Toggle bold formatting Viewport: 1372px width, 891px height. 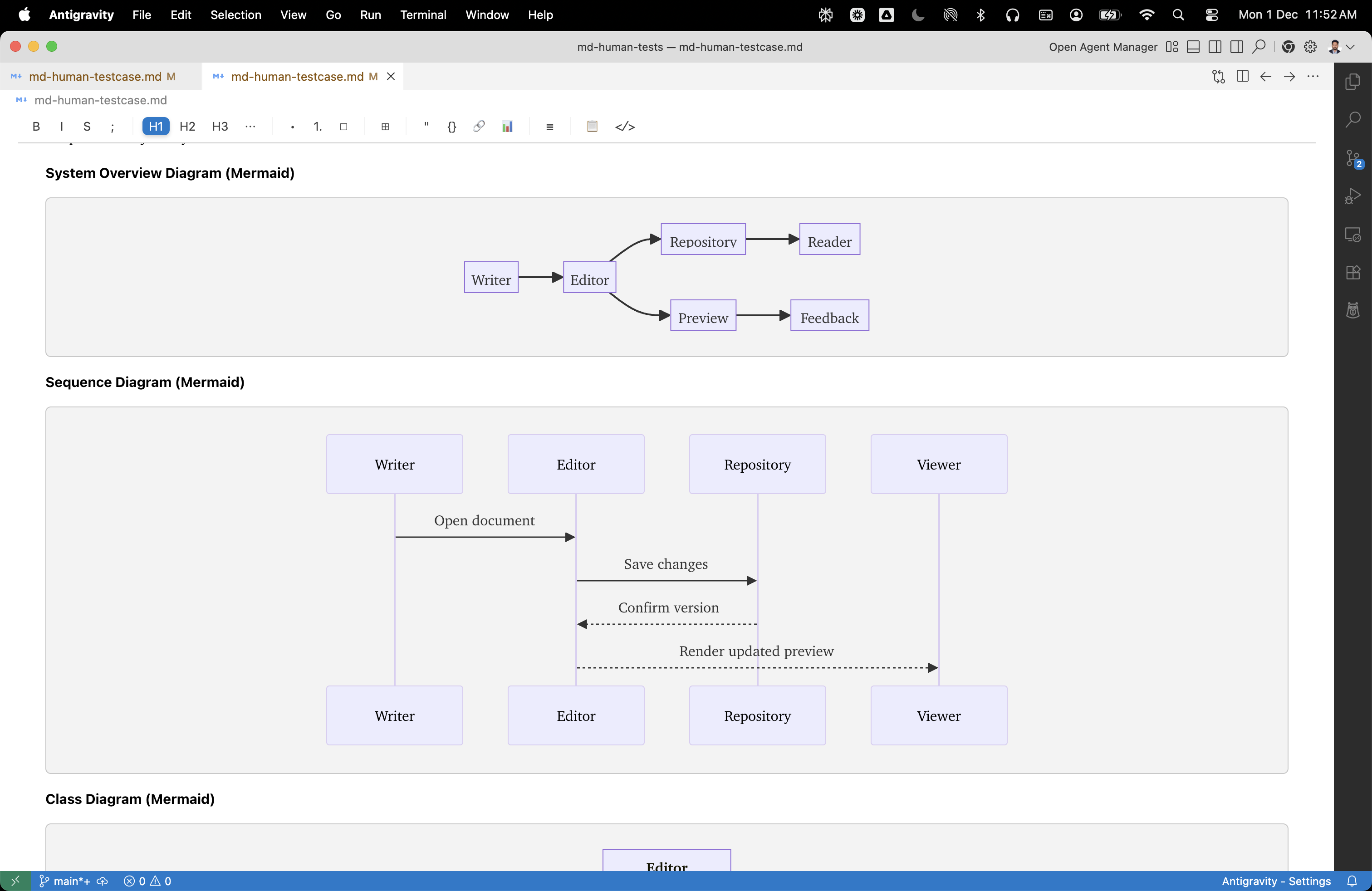[x=36, y=127]
